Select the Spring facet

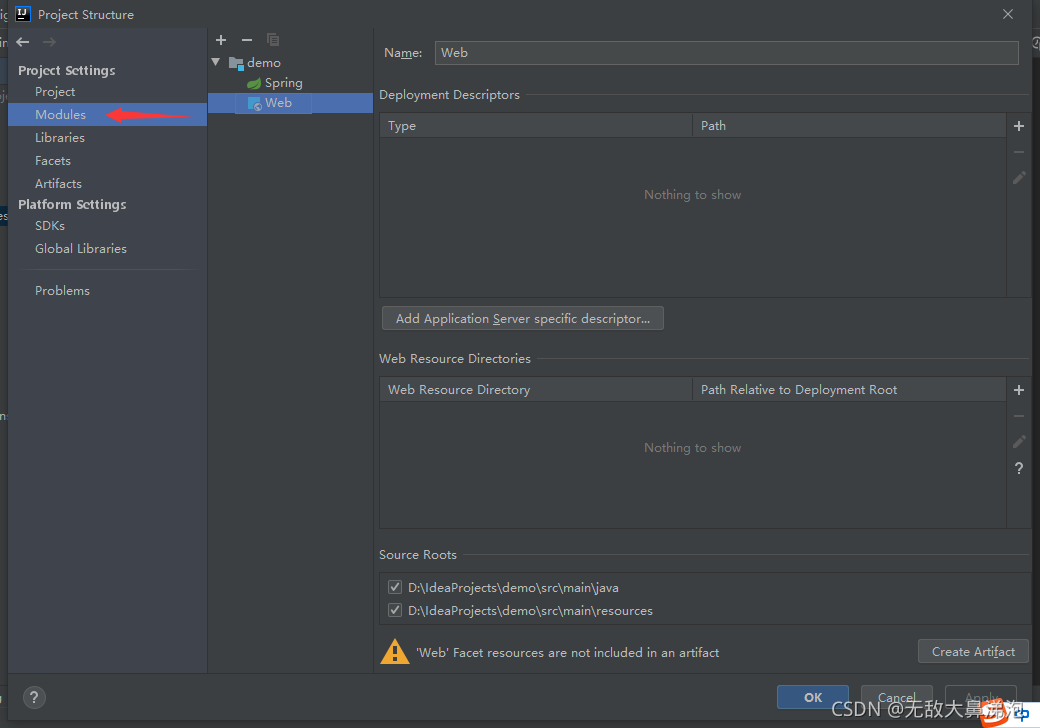pyautogui.click(x=275, y=83)
